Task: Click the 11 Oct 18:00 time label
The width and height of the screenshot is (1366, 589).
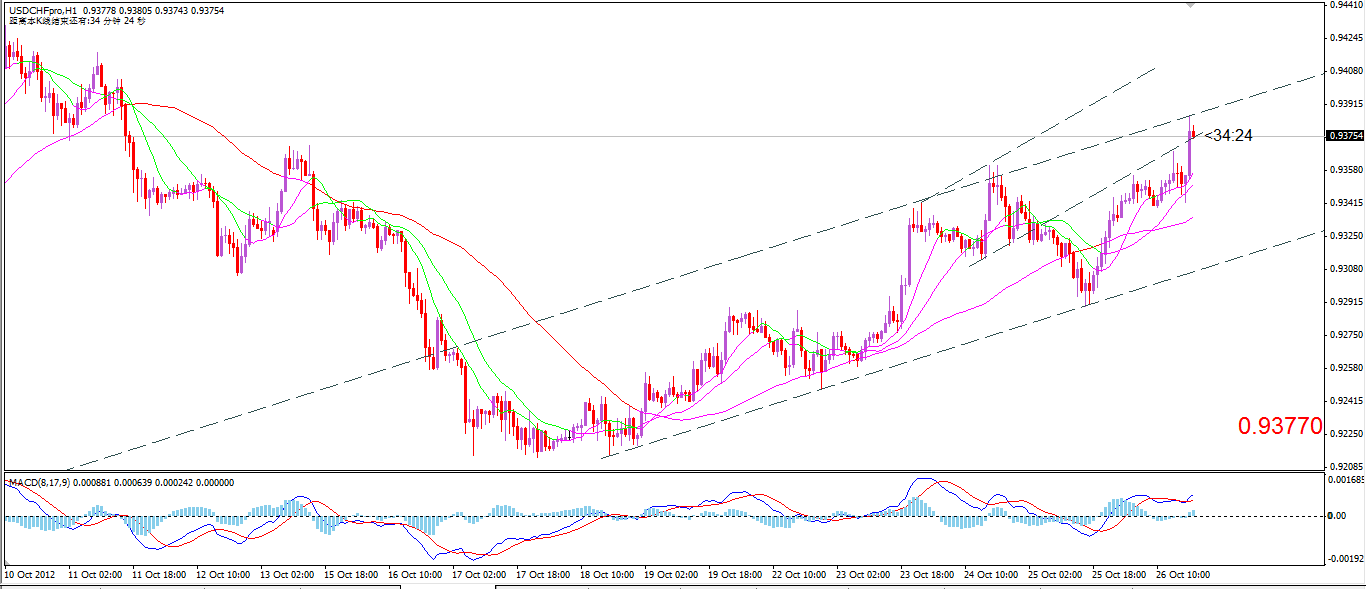Action: click(x=159, y=575)
